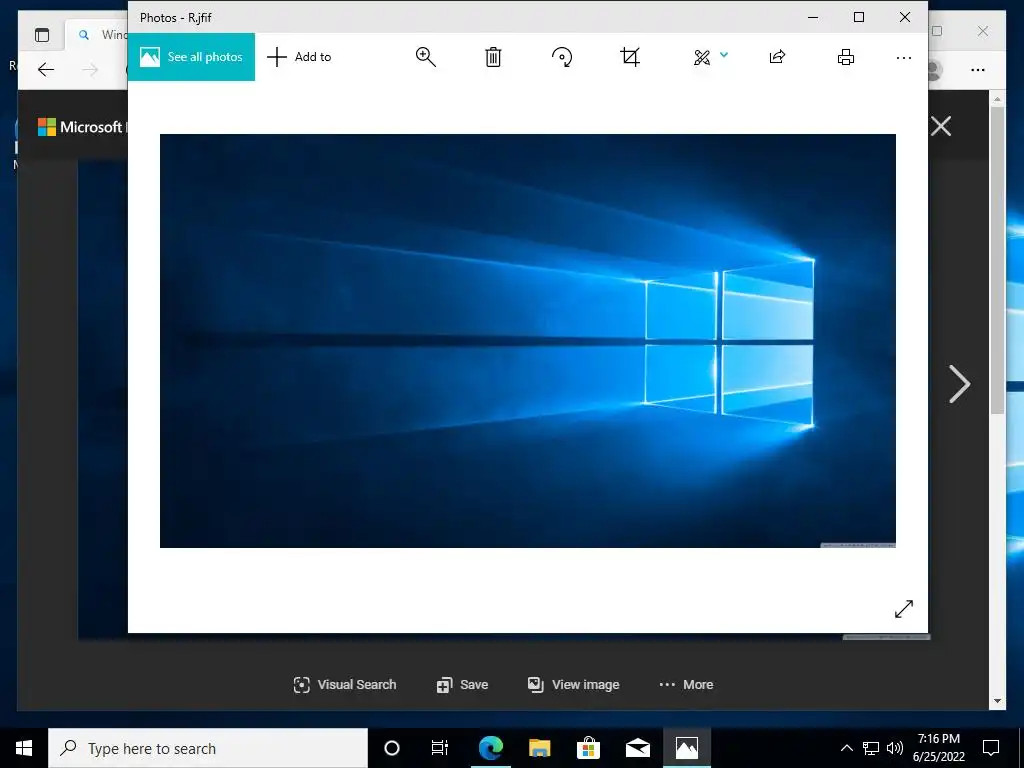The image size is (1024, 768).
Task: Zoom in with the magnifier icon
Action: (x=425, y=57)
